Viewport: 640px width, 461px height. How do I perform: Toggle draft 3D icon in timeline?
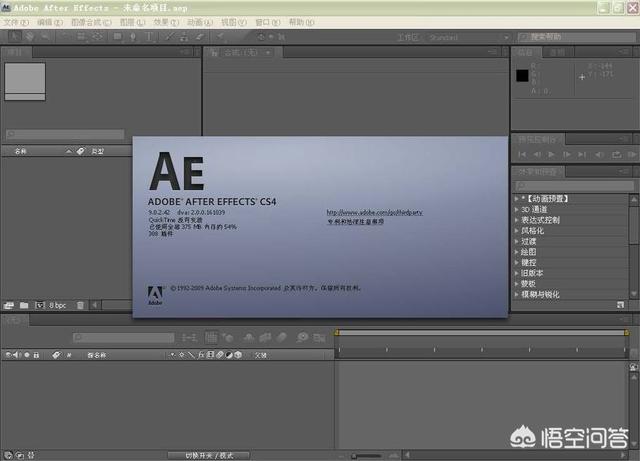point(228,337)
